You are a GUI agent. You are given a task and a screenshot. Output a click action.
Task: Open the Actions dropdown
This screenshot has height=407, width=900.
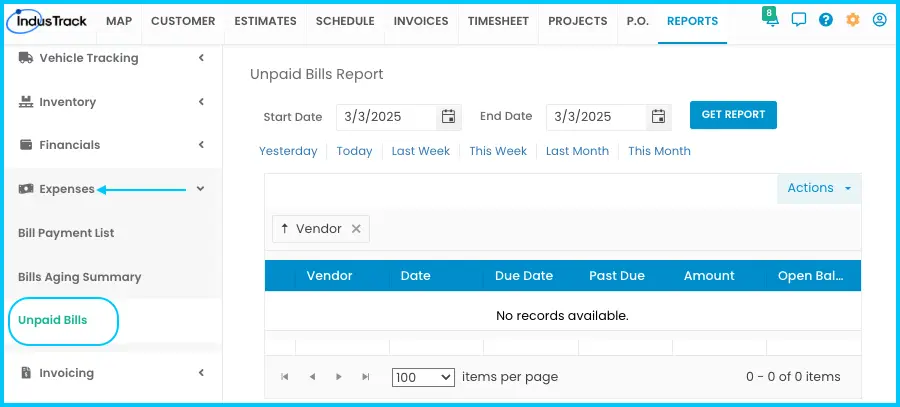pyautogui.click(x=819, y=188)
